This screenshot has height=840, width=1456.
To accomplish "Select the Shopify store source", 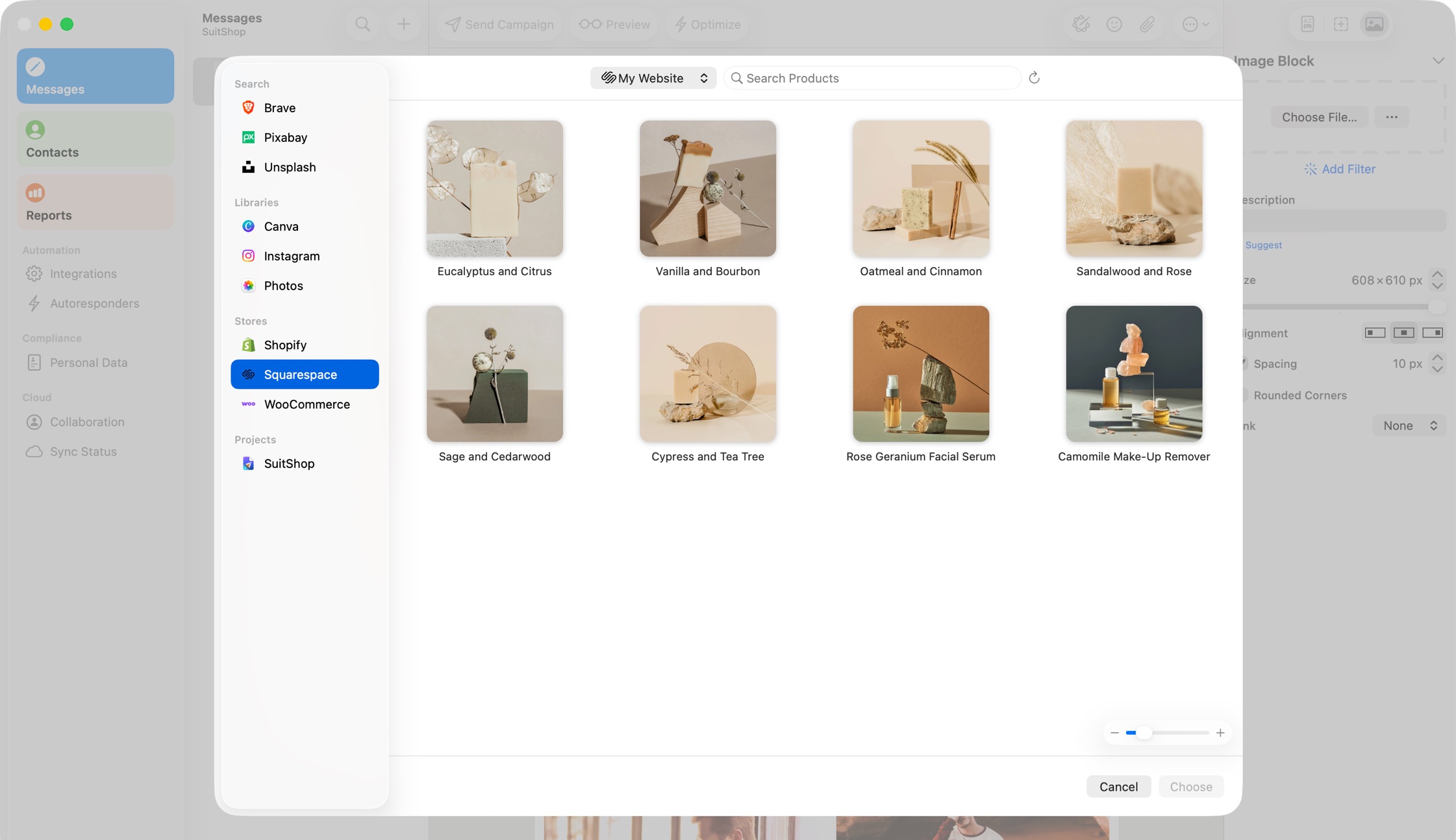I will coord(285,345).
